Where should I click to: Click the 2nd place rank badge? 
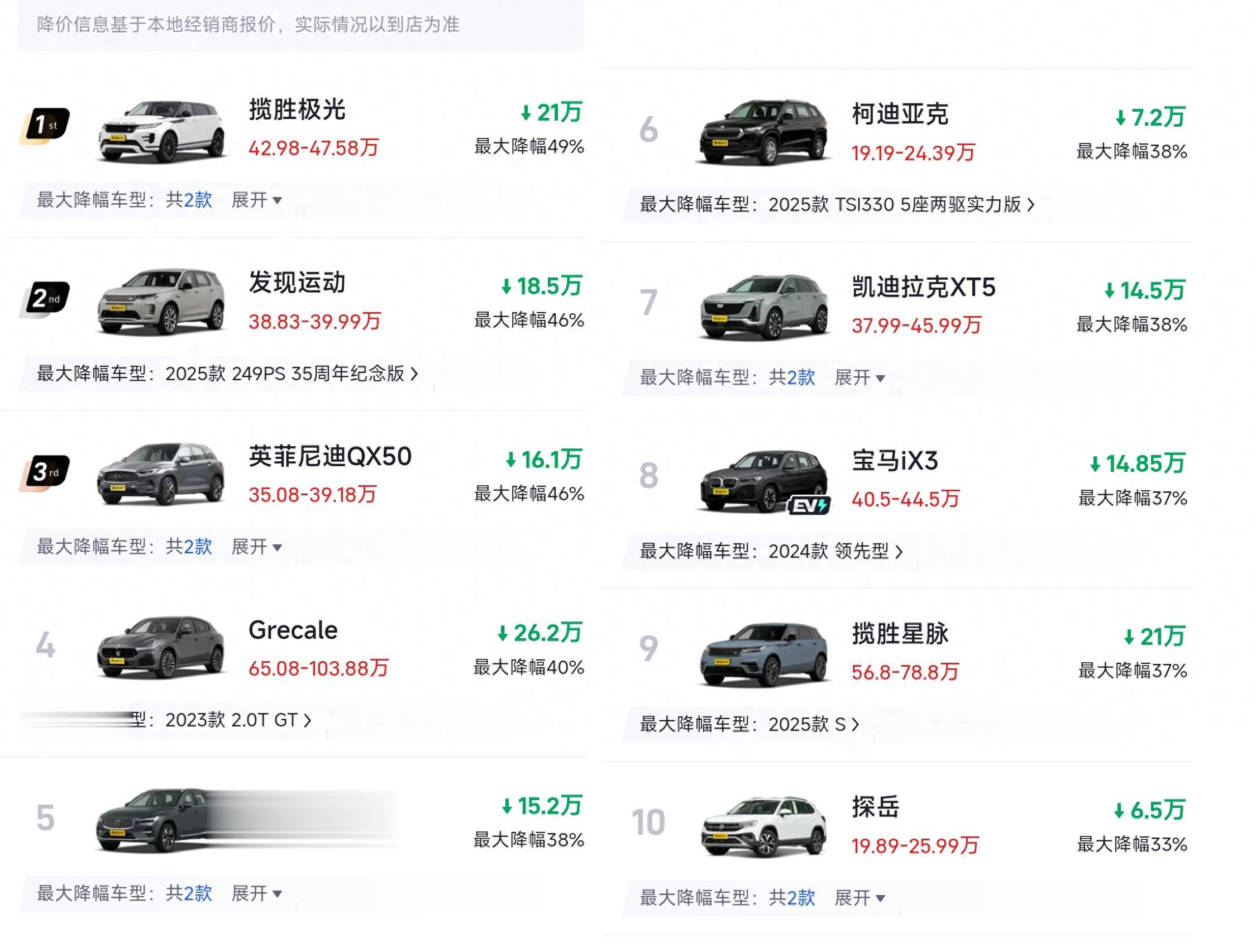tap(45, 299)
